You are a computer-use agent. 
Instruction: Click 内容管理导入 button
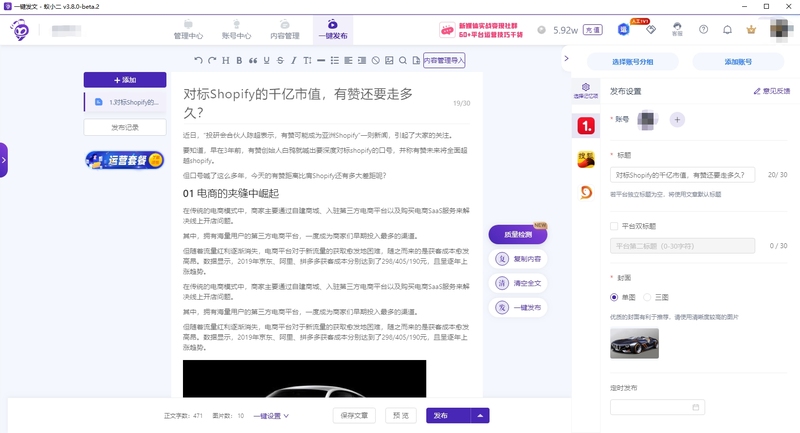pyautogui.click(x=444, y=60)
